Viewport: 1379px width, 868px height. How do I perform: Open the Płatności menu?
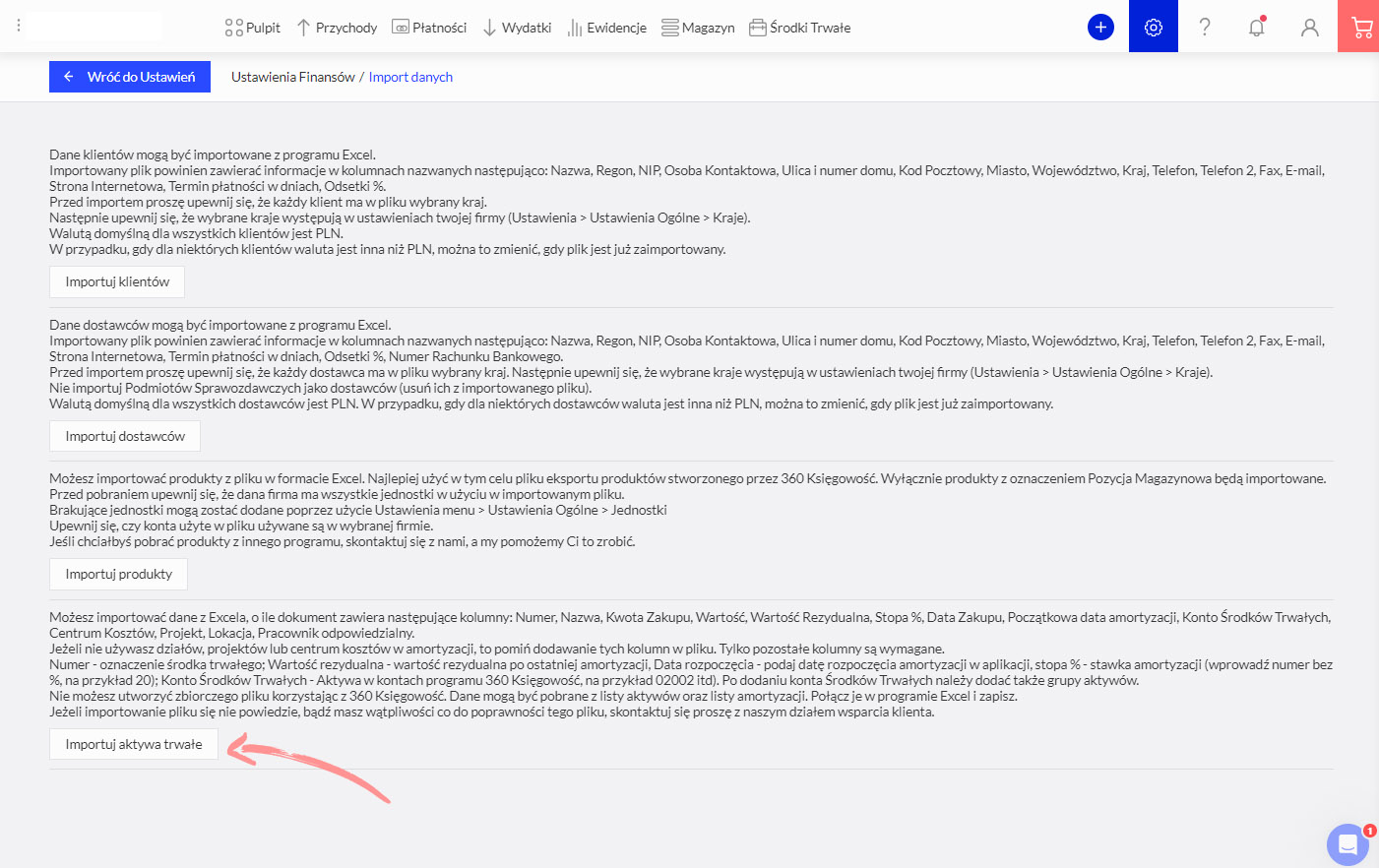pos(429,28)
